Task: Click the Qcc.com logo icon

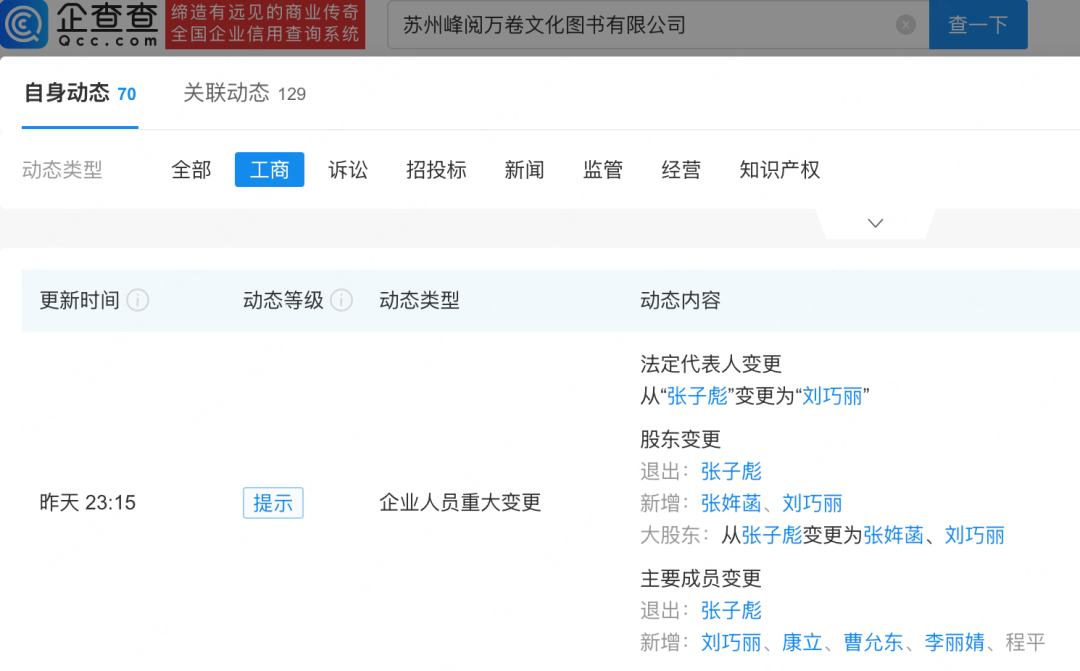Action: click(x=23, y=24)
